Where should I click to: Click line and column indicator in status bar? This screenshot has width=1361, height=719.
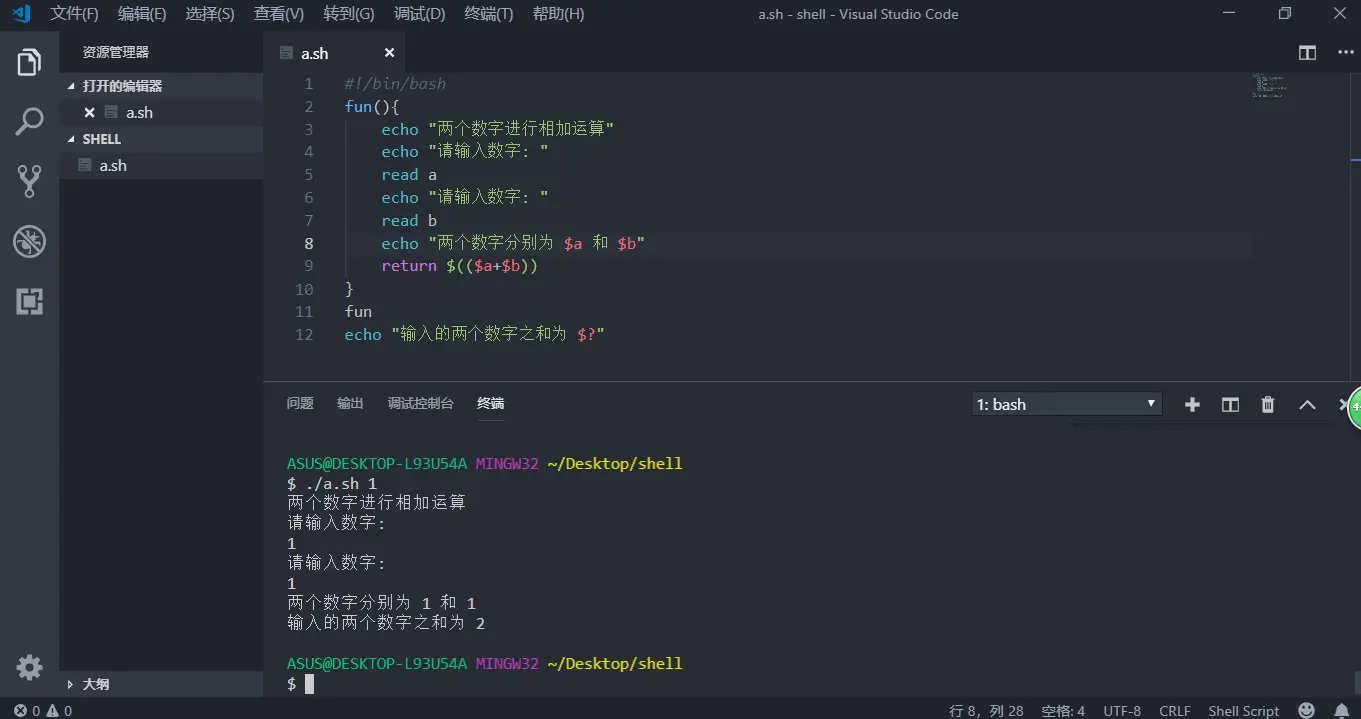point(986,710)
